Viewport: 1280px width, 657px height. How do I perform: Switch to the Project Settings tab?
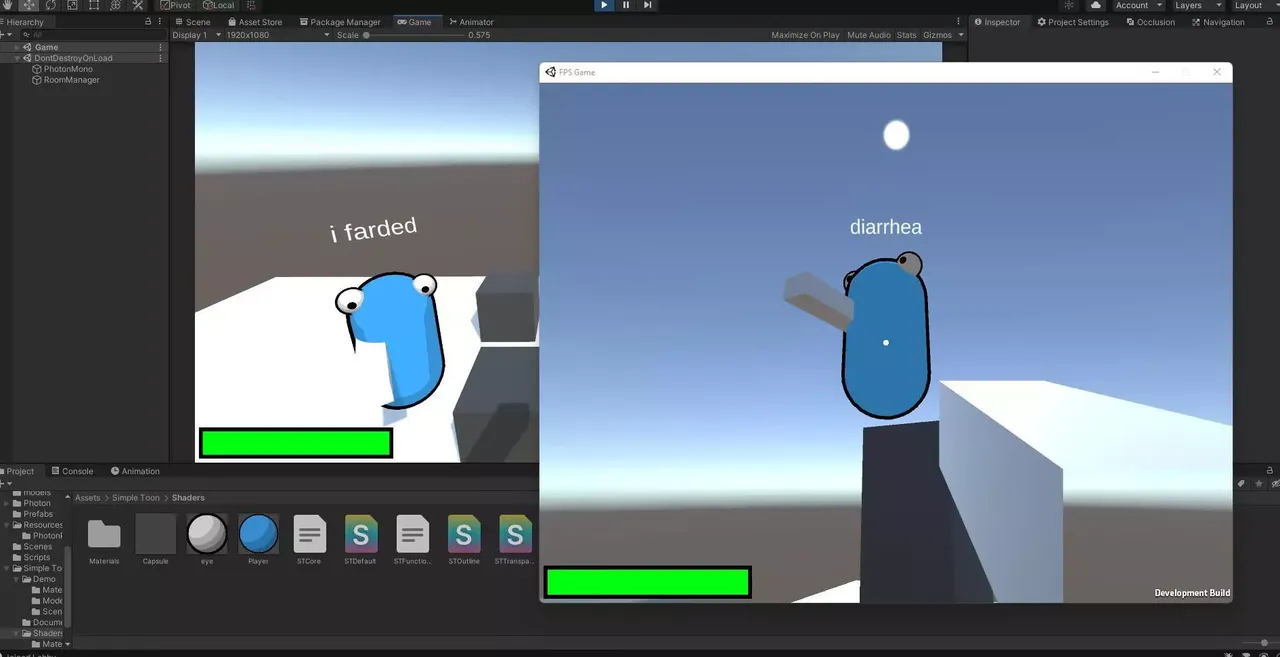pos(1073,22)
